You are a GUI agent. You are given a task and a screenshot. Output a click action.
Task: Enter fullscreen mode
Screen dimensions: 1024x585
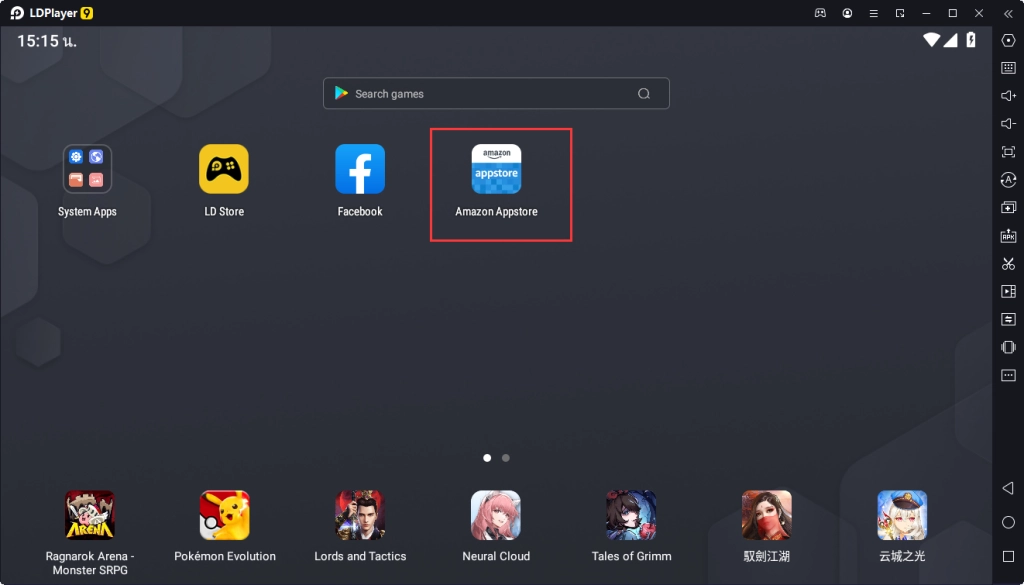point(1008,151)
